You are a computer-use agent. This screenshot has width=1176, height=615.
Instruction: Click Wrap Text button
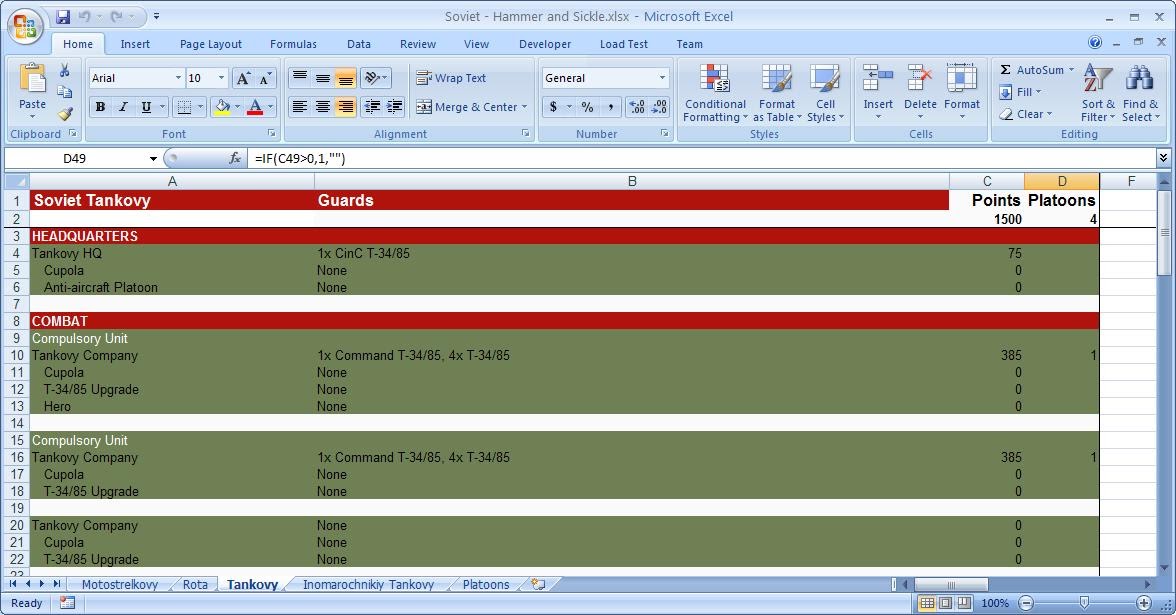coord(452,78)
